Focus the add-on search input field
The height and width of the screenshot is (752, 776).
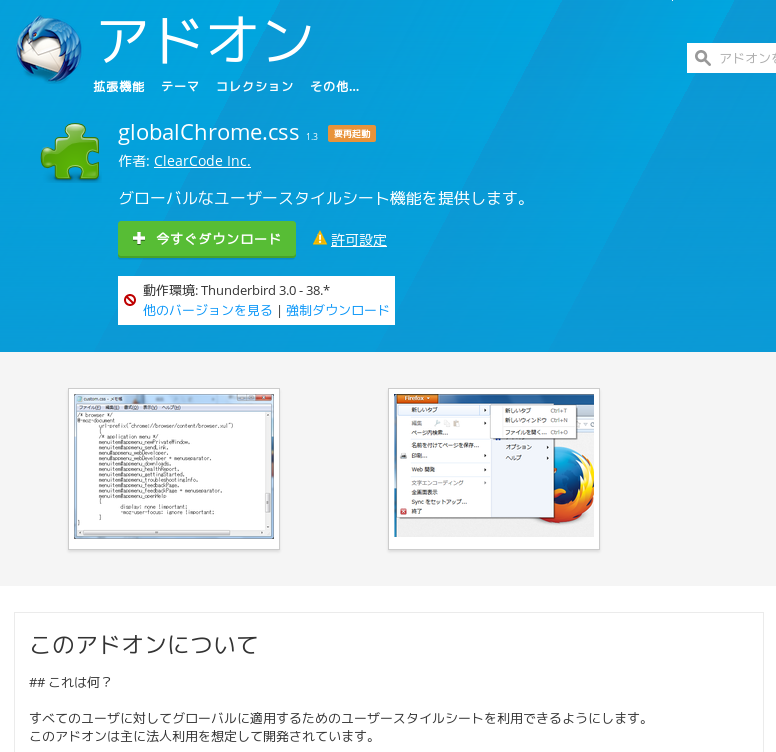[731, 58]
